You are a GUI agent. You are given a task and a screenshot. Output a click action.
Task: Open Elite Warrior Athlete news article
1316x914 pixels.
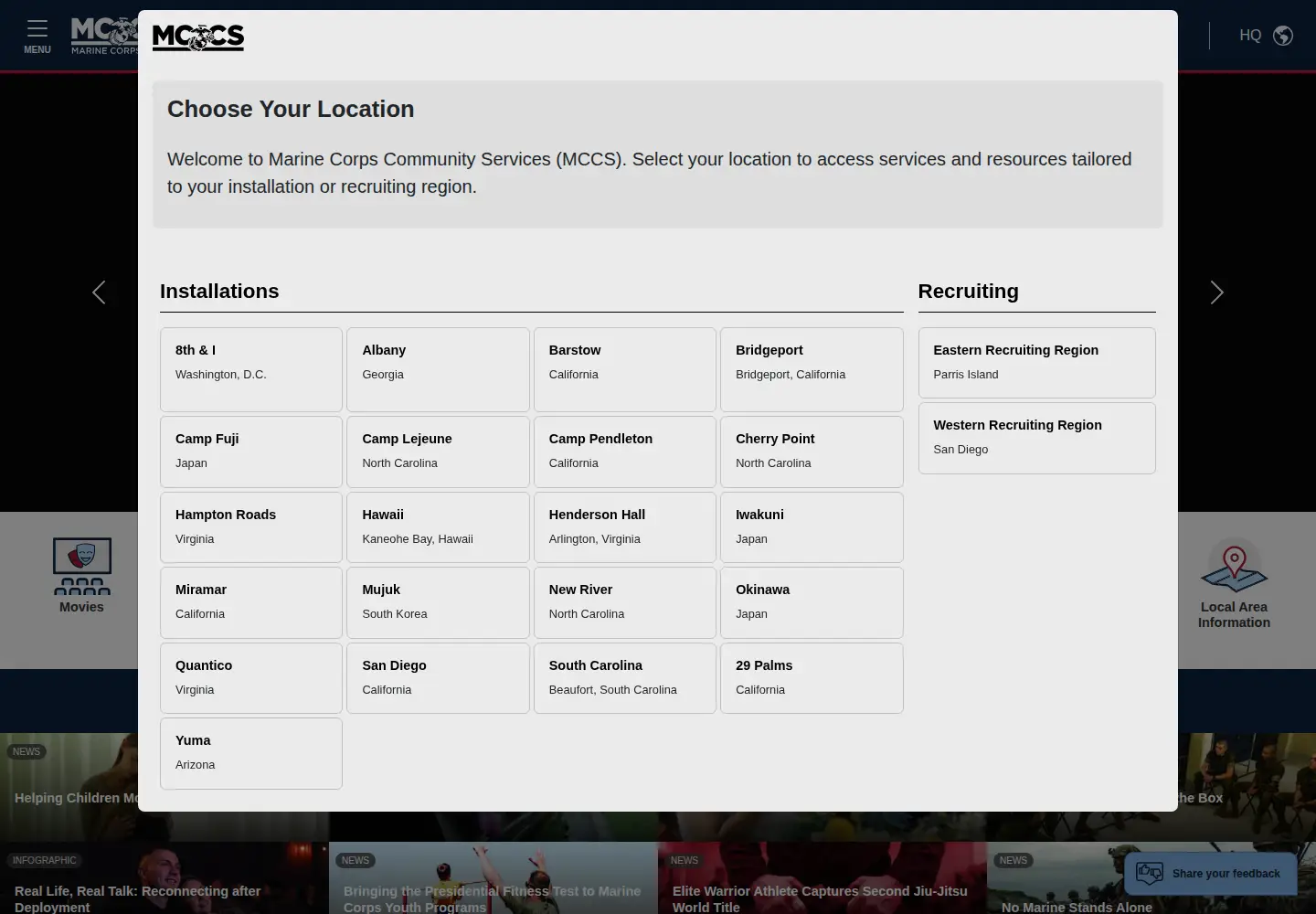coord(822,878)
